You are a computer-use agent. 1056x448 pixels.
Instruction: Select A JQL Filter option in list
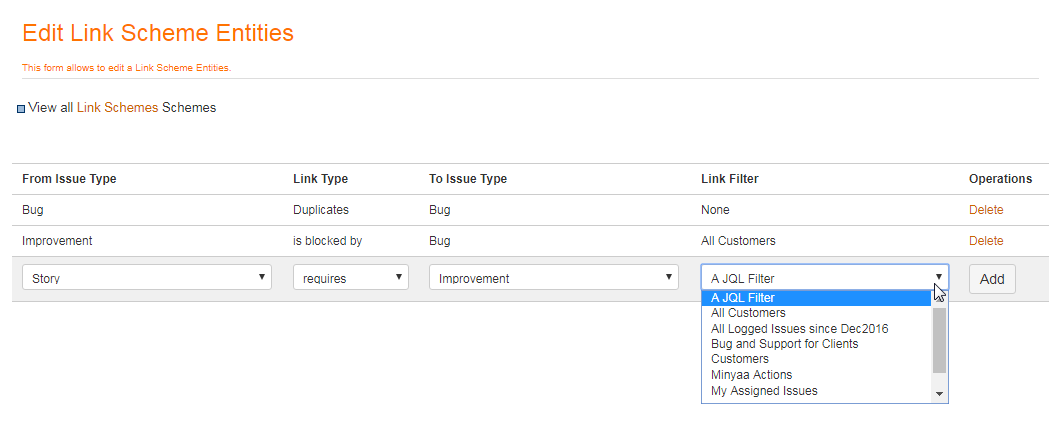pyautogui.click(x=816, y=298)
